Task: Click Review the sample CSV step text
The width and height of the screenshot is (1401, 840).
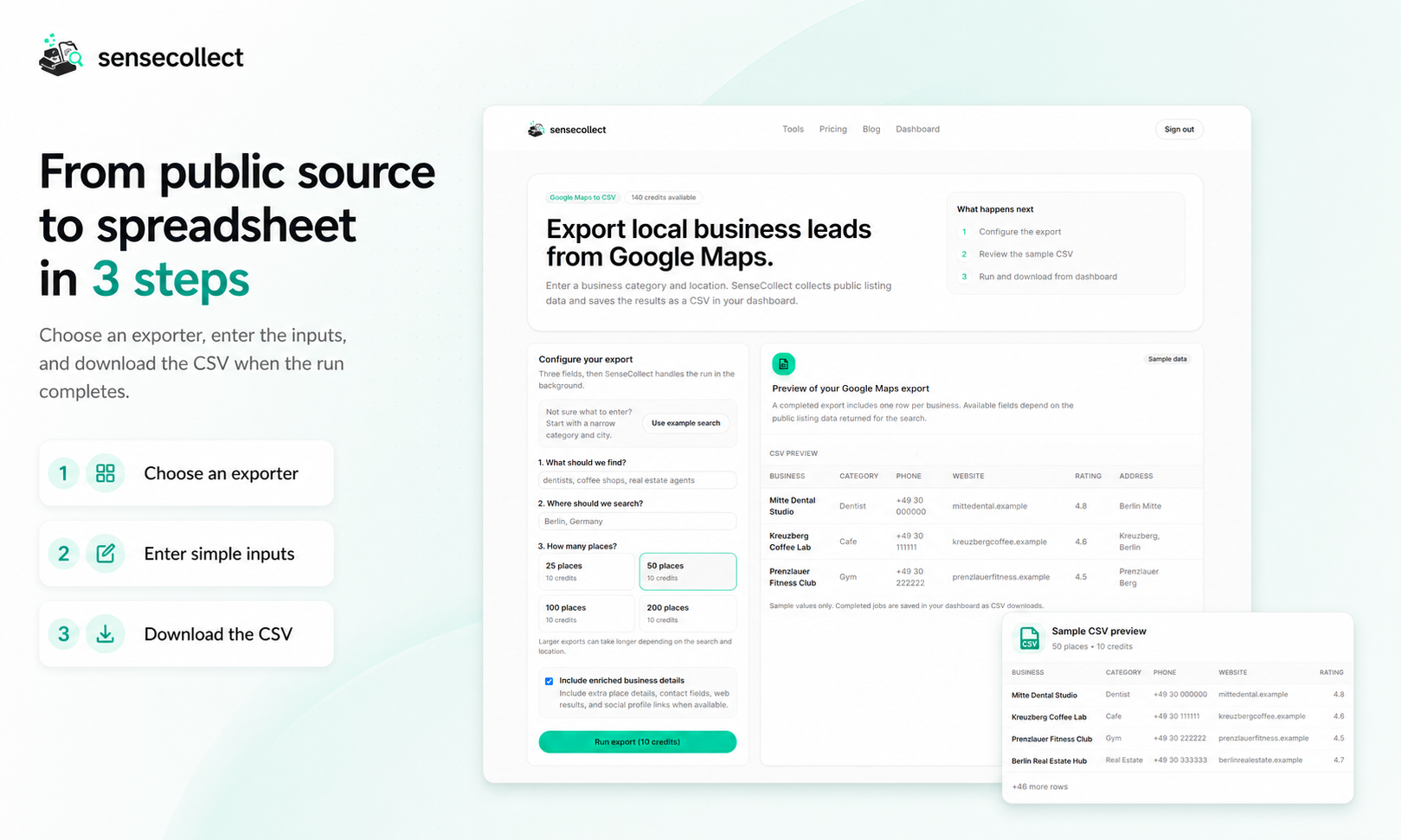Action: pyautogui.click(x=1025, y=254)
